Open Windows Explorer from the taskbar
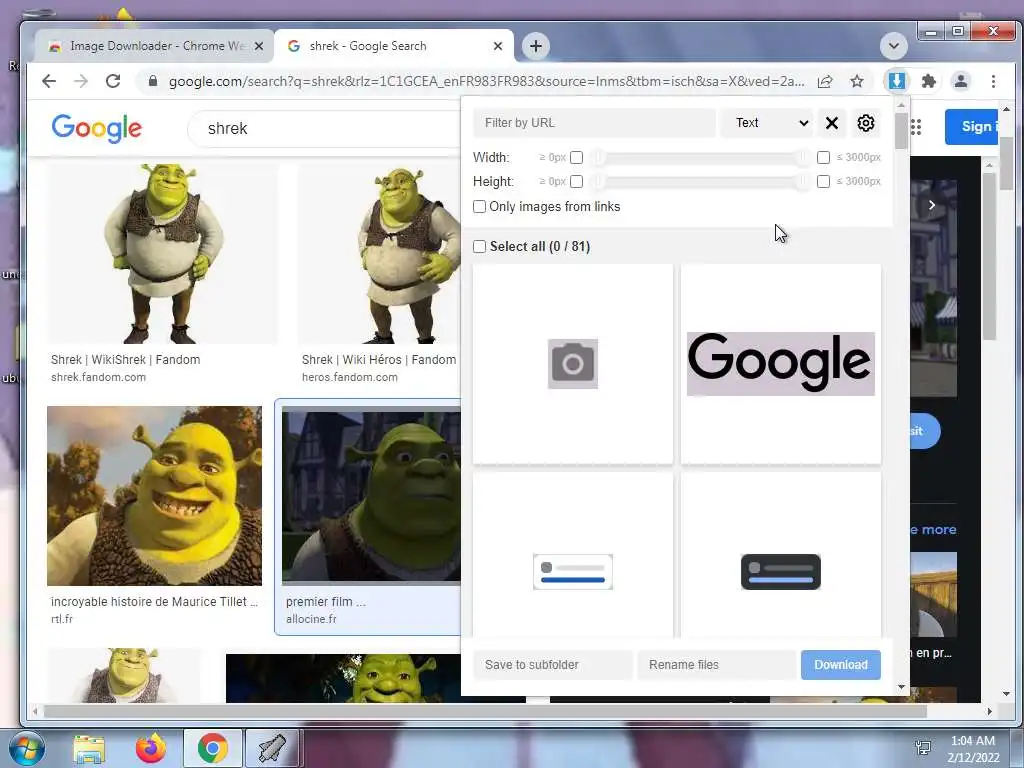This screenshot has width=1024, height=768. (89, 748)
